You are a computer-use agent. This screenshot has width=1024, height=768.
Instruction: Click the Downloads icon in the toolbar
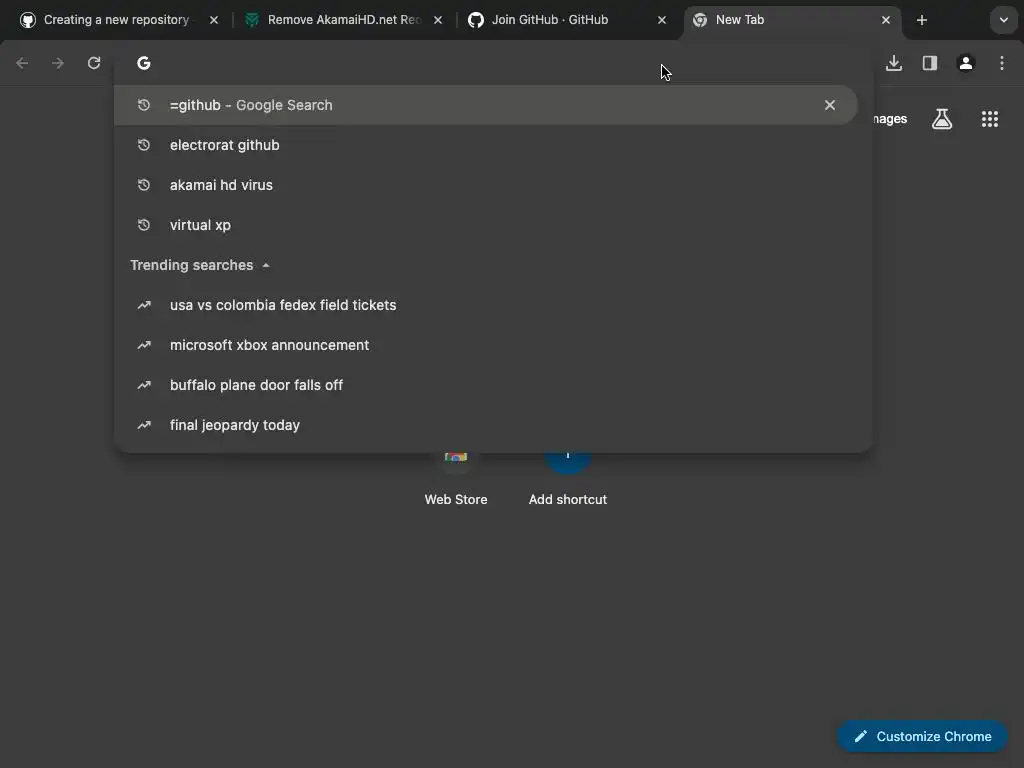[x=893, y=63]
